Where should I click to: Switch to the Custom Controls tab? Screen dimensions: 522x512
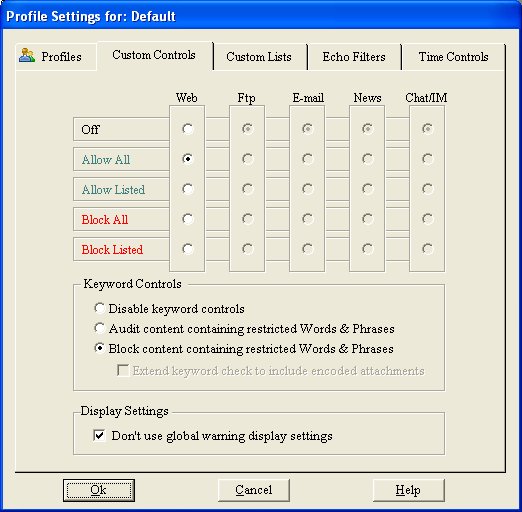[154, 55]
